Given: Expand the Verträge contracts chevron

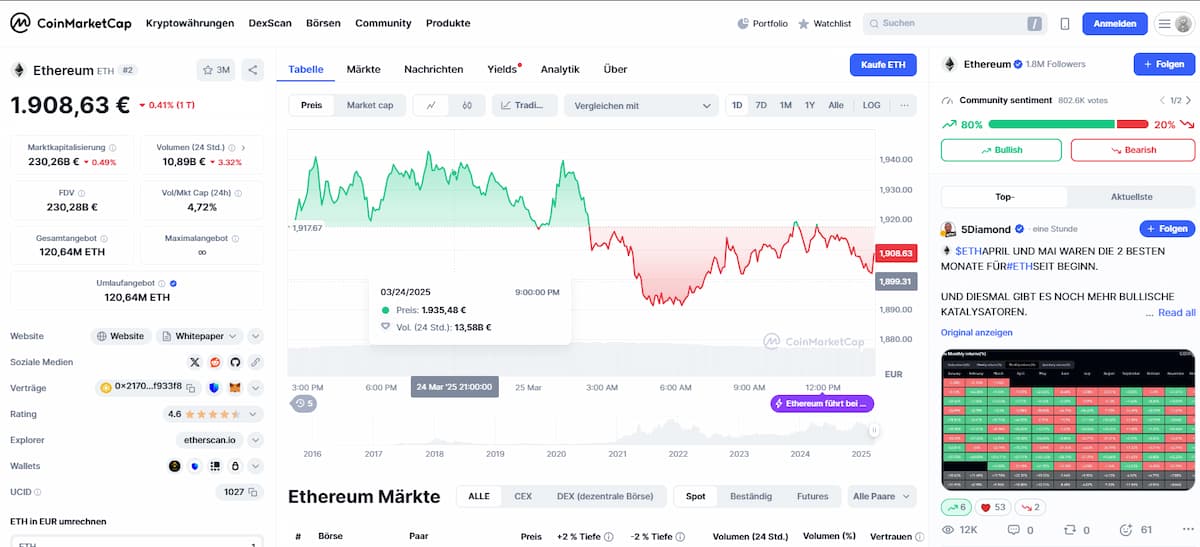Looking at the screenshot, I should [255, 388].
